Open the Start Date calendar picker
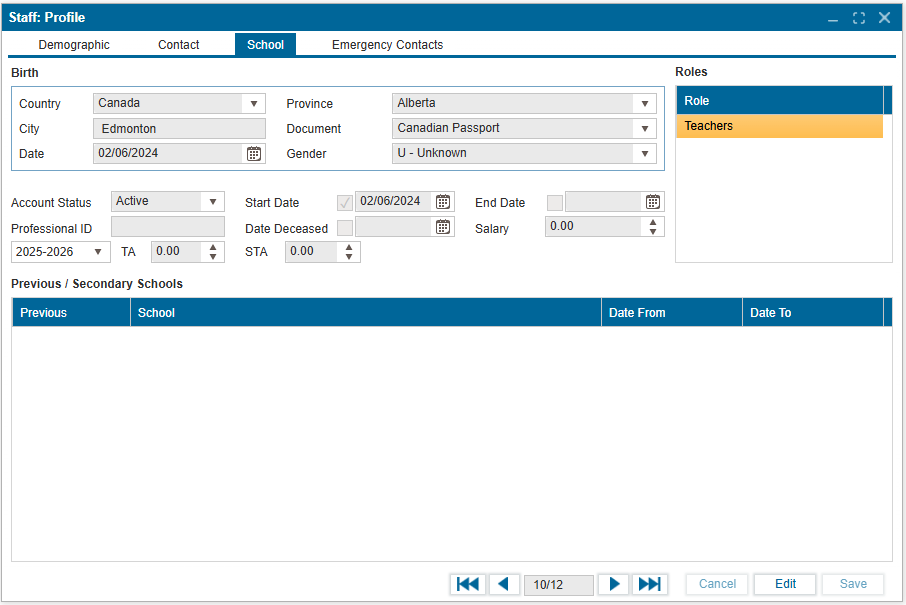The height and width of the screenshot is (605, 906). point(443,202)
